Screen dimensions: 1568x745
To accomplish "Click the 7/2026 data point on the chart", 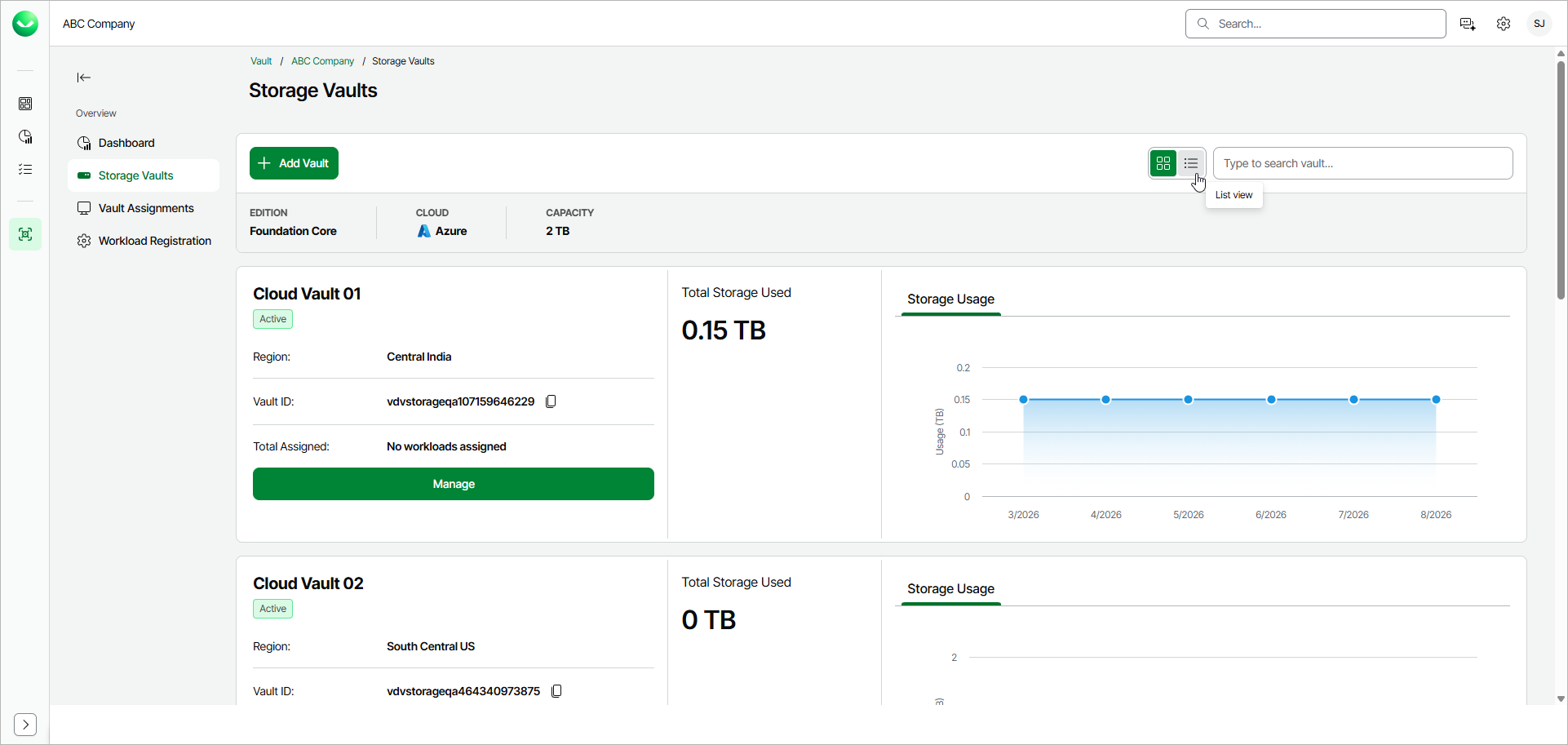I will click(1353, 400).
